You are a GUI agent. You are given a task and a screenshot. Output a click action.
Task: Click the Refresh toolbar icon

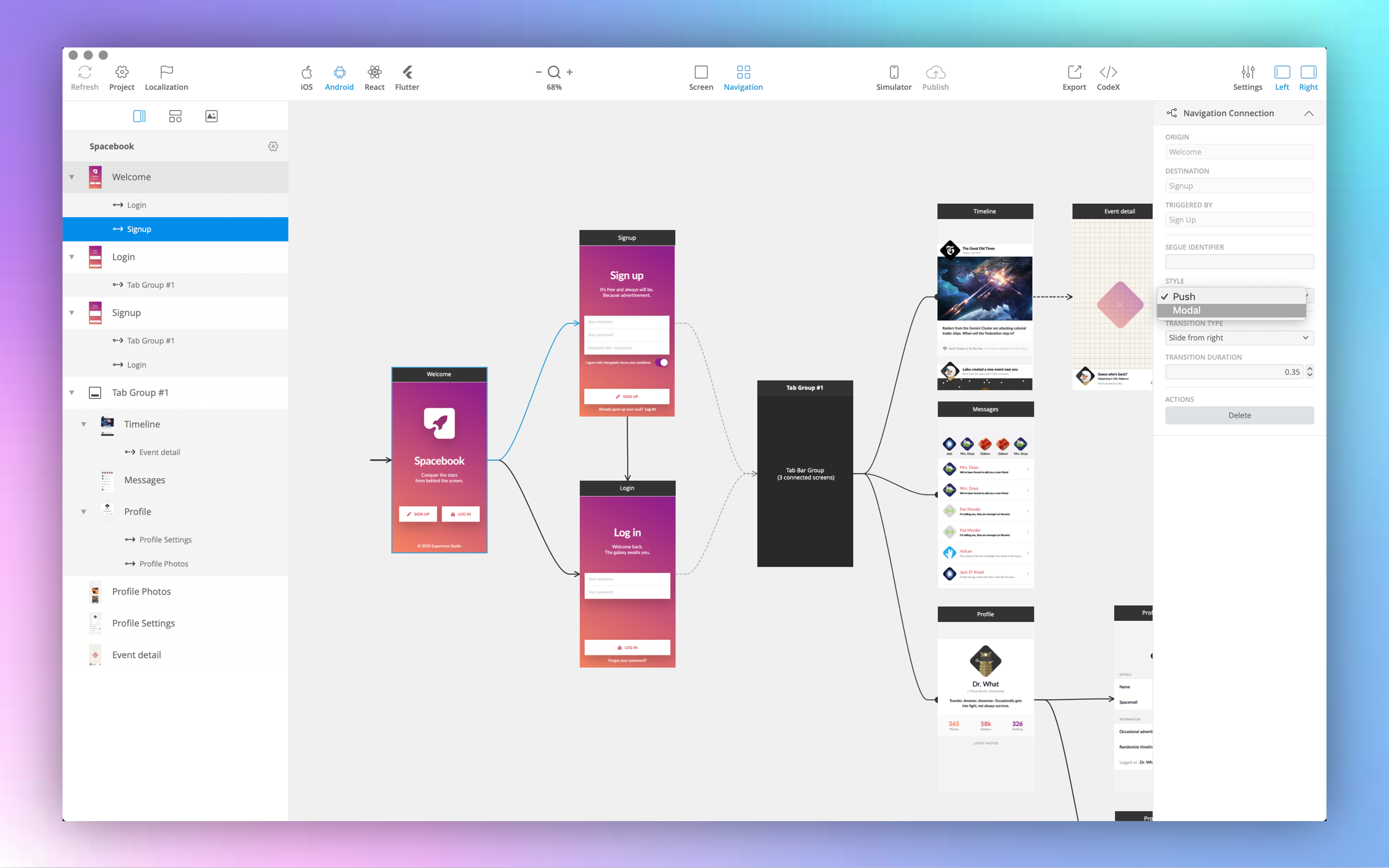(x=85, y=72)
